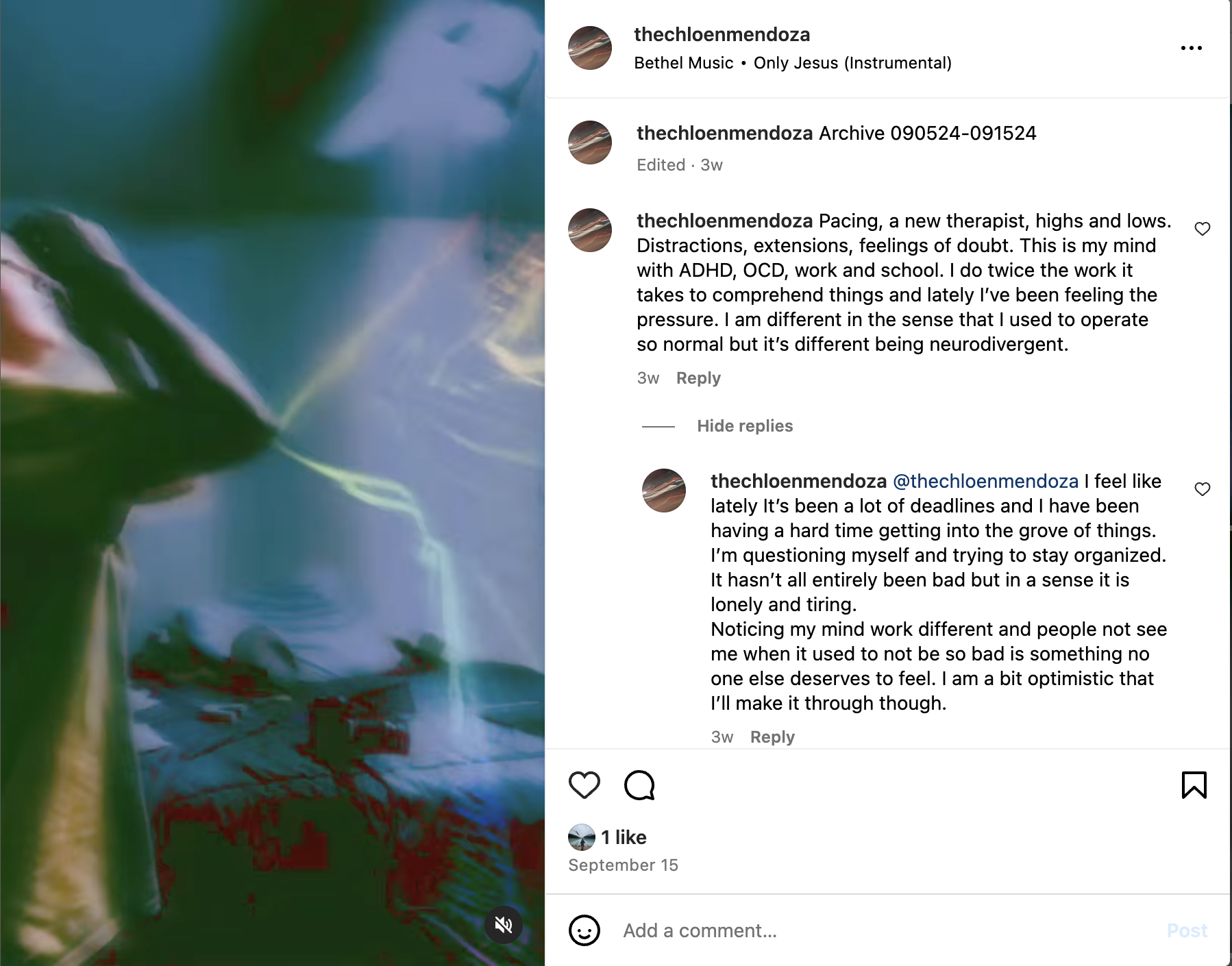The image size is (1232, 966).
Task: Open the comment bubble icon
Action: pyautogui.click(x=639, y=785)
